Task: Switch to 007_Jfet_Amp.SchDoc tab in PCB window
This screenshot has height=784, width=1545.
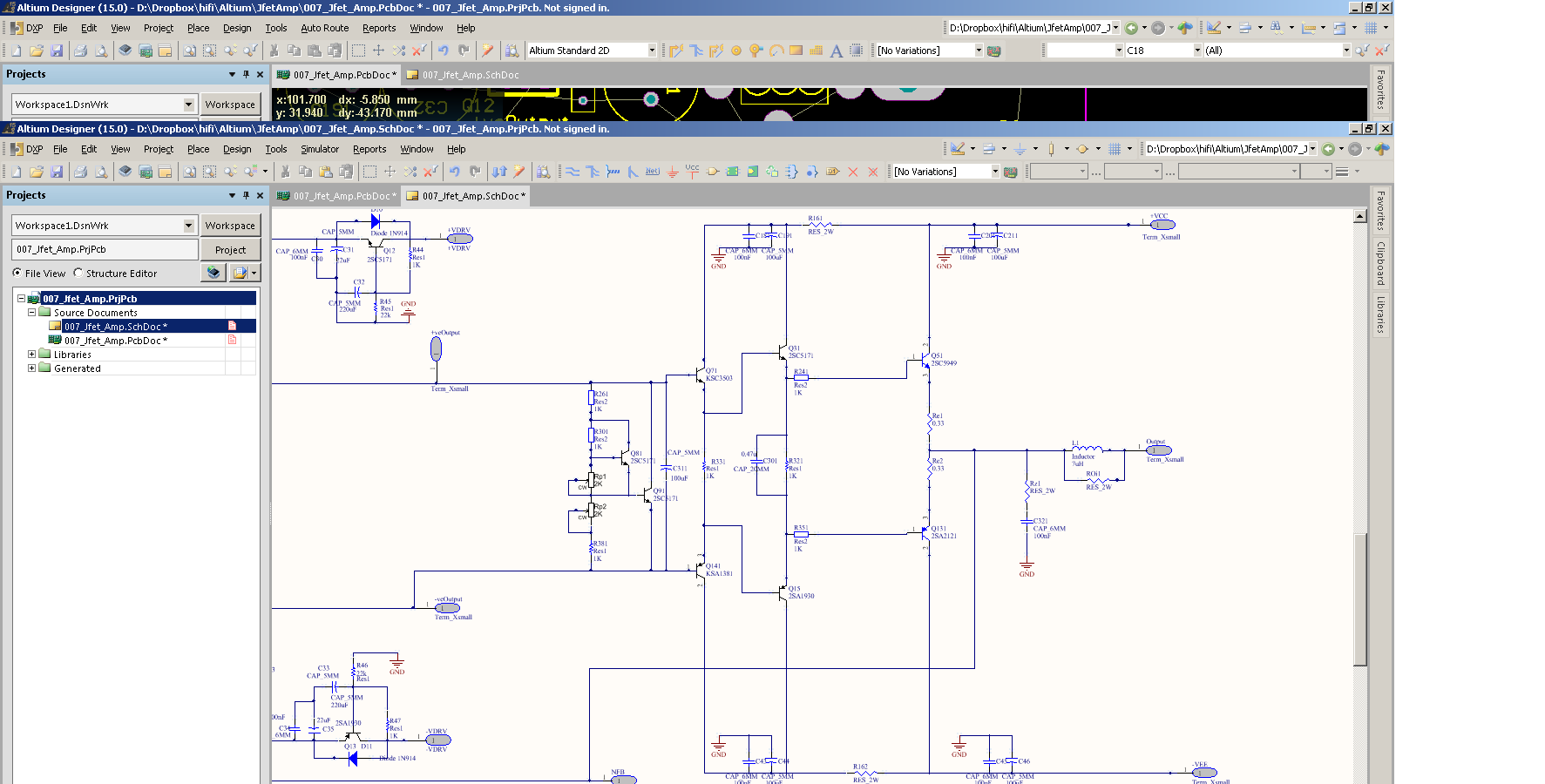Action: coord(463,75)
